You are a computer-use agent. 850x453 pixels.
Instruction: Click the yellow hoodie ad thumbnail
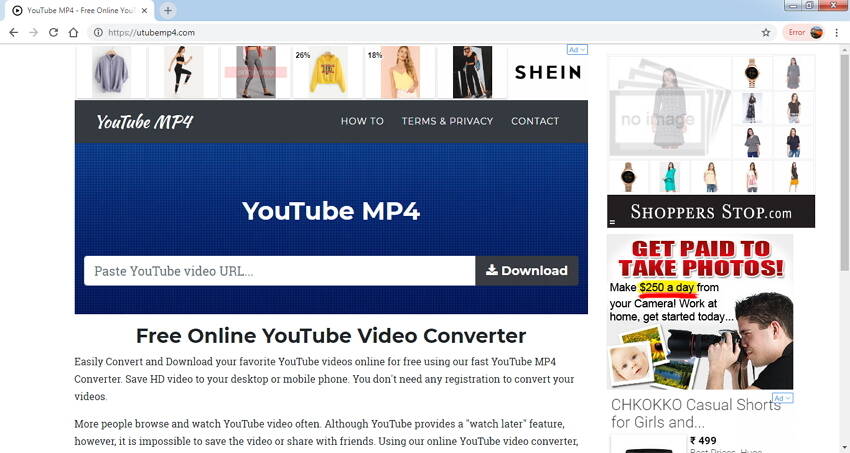328,72
